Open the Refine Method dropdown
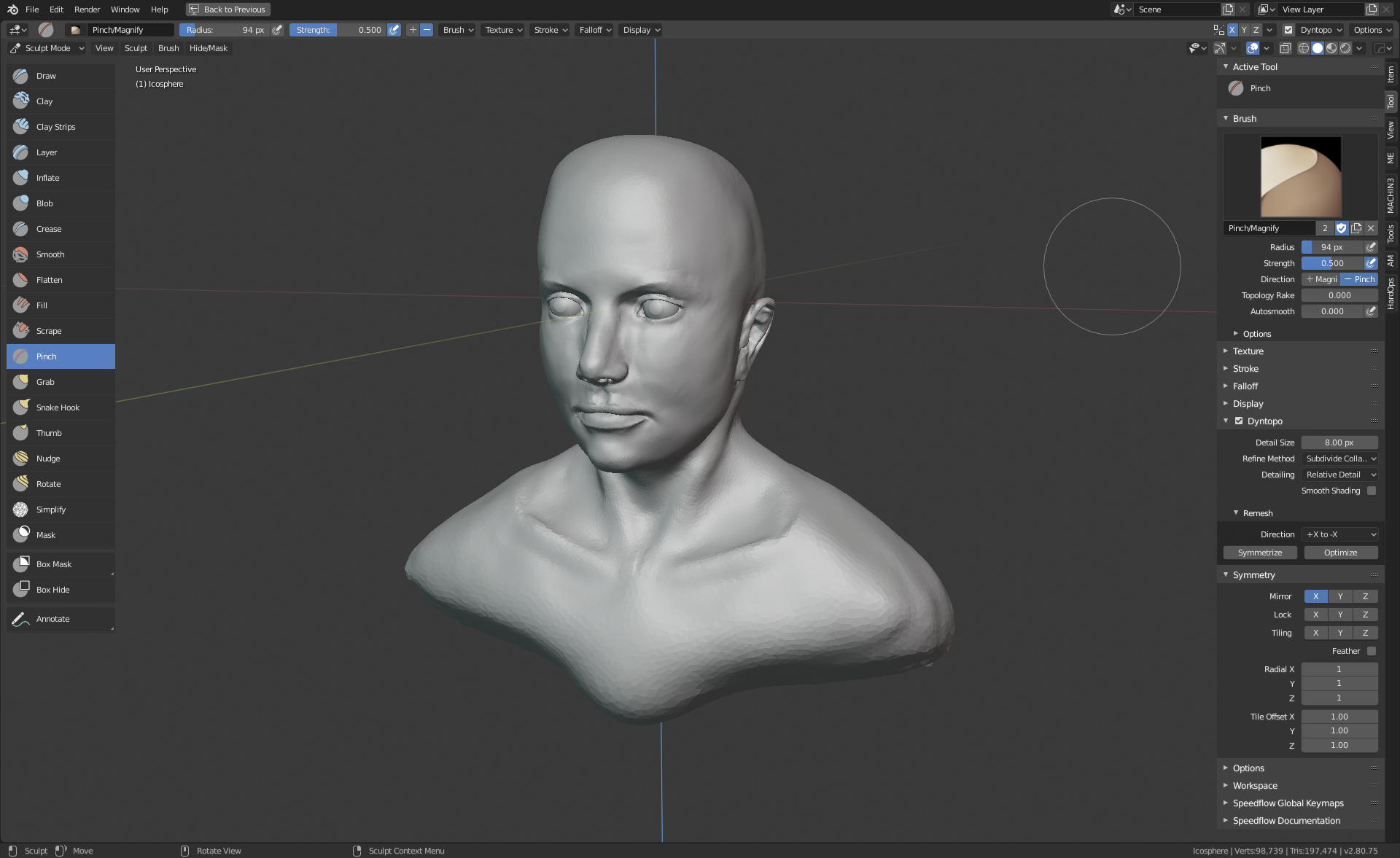1400x858 pixels. [x=1340, y=459]
